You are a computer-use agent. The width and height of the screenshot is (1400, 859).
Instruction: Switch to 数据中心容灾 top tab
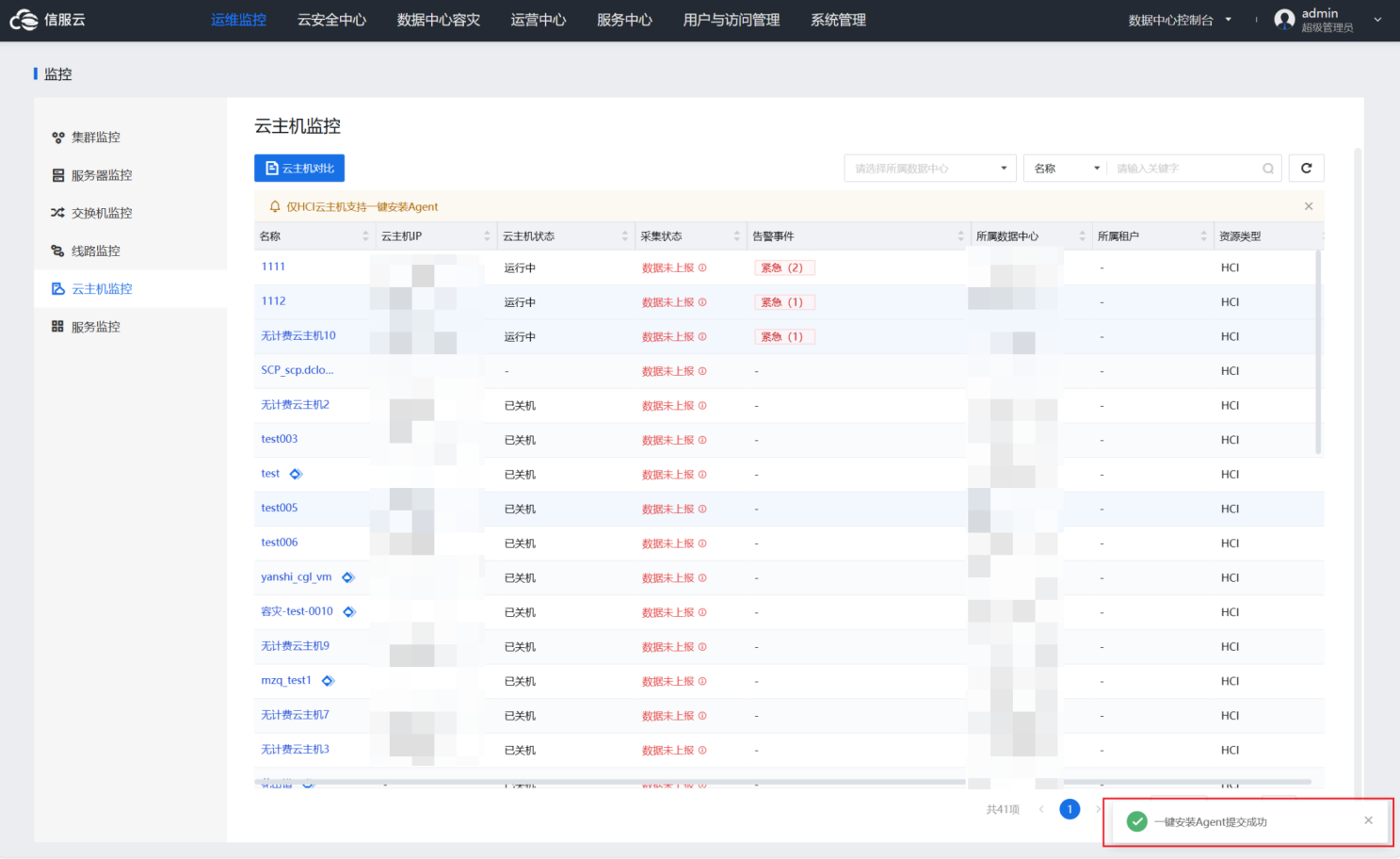[439, 20]
